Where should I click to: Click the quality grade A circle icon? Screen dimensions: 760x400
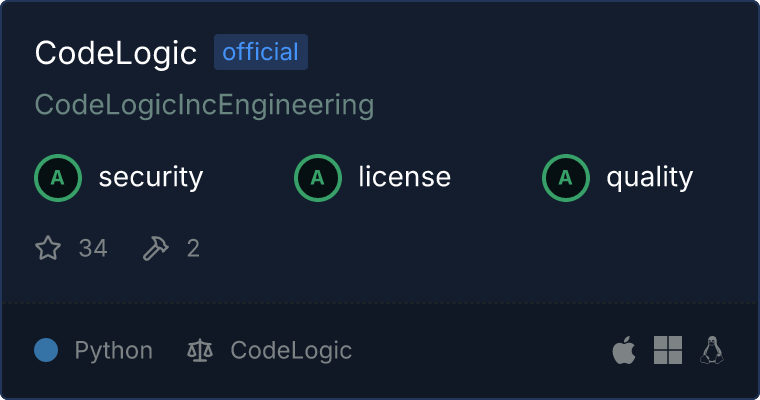click(566, 178)
